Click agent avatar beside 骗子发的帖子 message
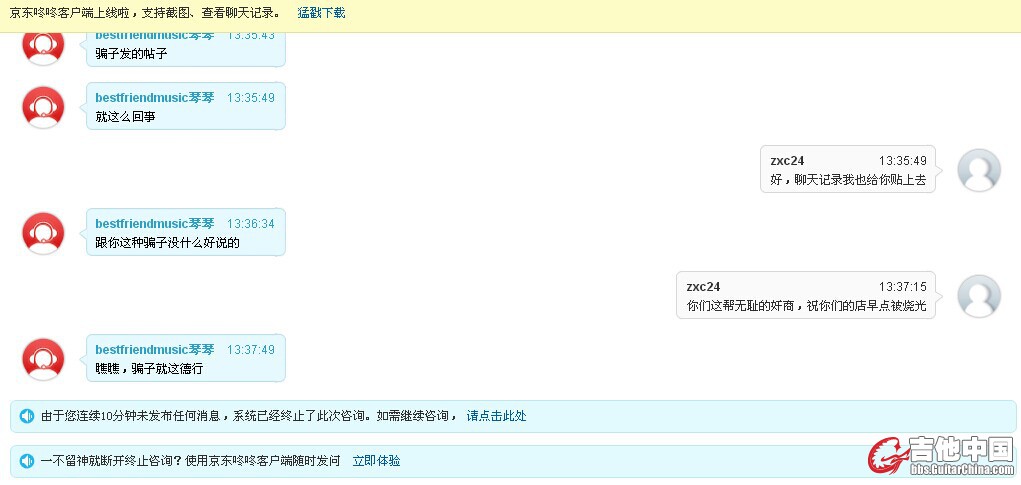Screen dimensions: 1021x485 pos(43,46)
